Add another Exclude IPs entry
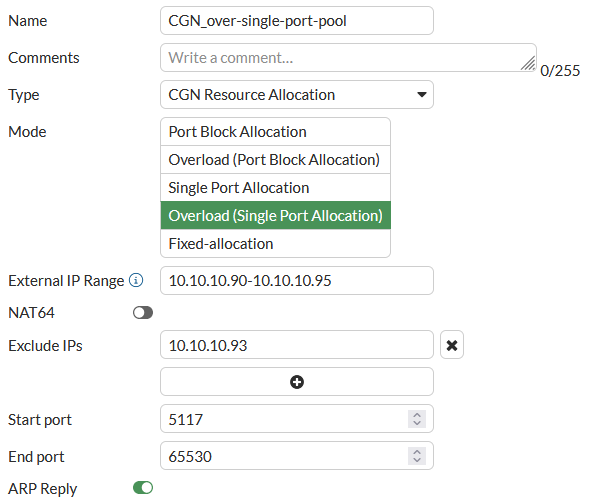The image size is (602, 503). 297,382
